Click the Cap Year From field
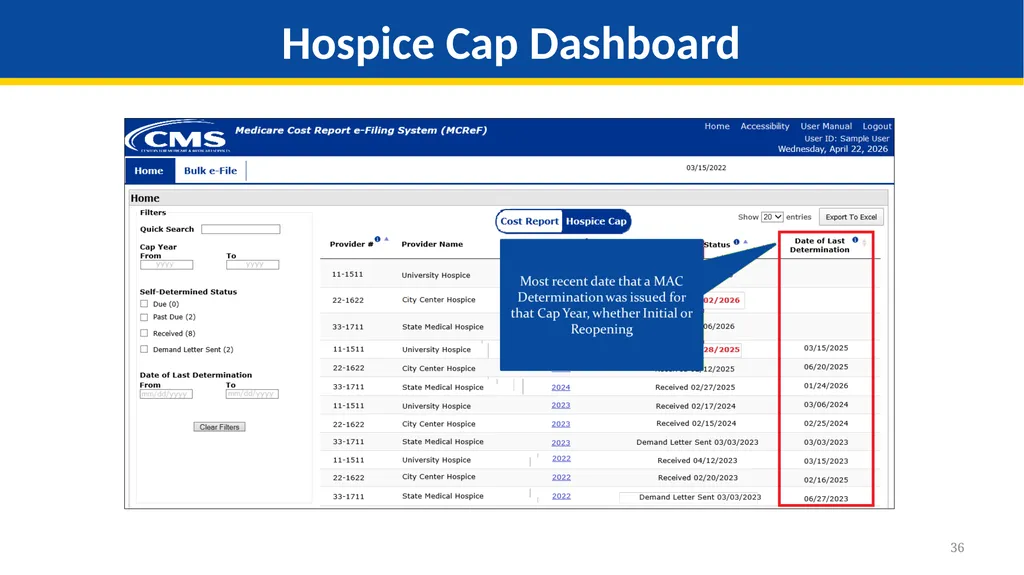 tap(167, 265)
